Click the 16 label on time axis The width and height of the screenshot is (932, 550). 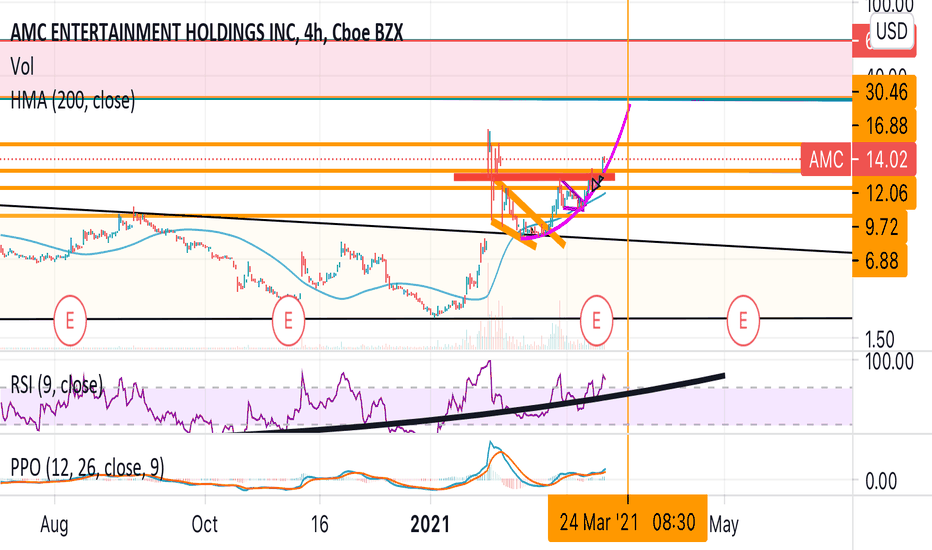pyautogui.click(x=319, y=524)
